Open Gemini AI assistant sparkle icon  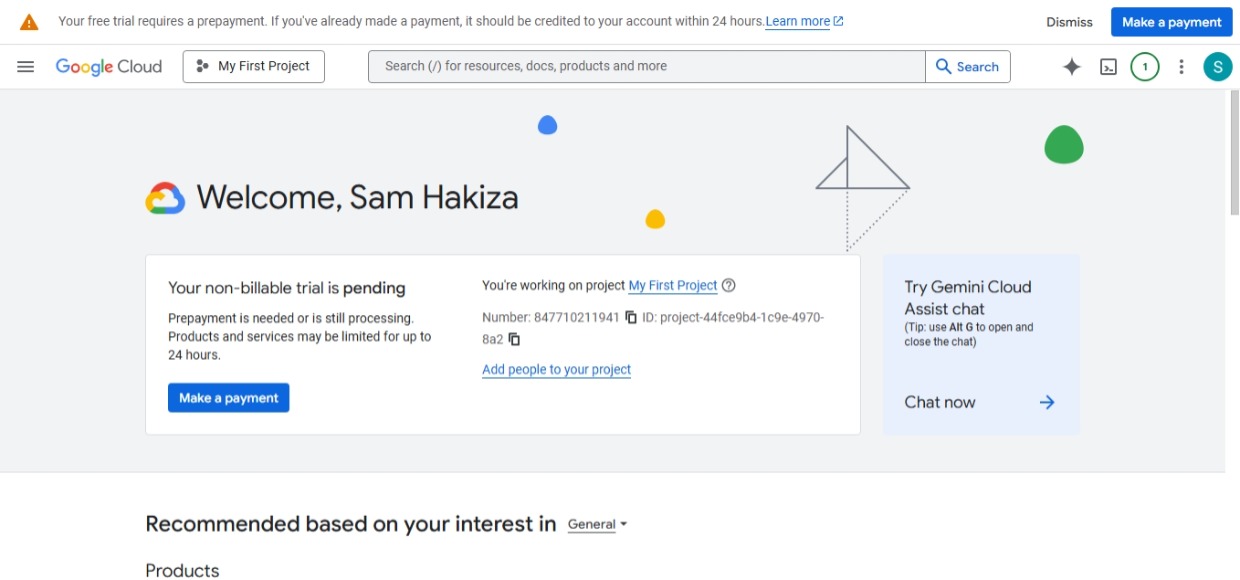[x=1072, y=67]
